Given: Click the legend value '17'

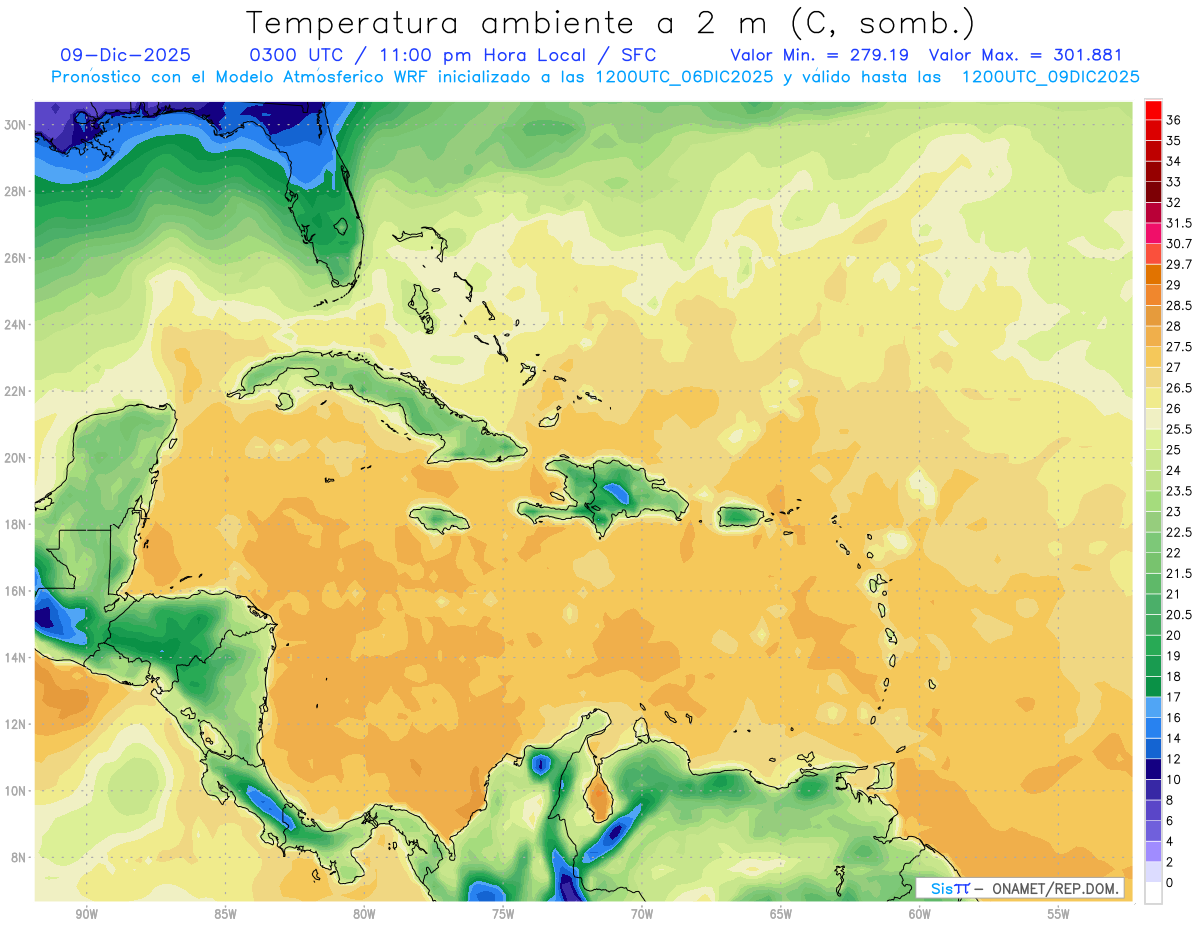Looking at the screenshot, I should click(x=1174, y=697).
